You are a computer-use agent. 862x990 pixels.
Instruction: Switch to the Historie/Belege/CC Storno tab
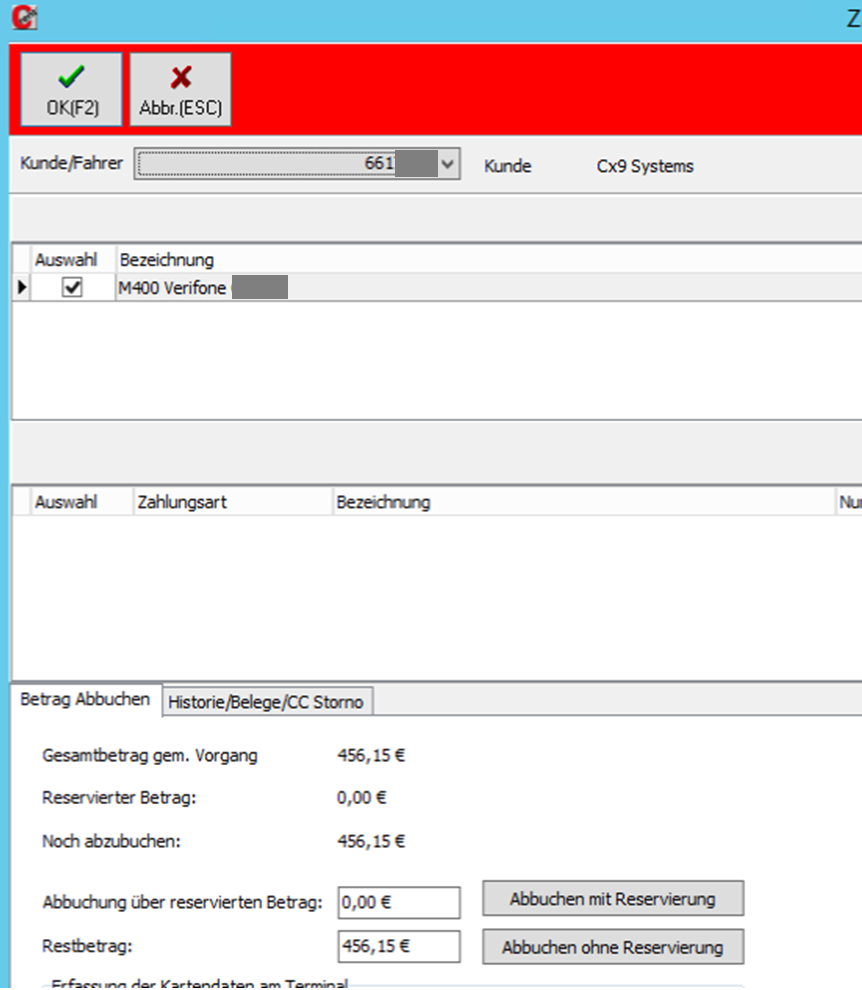click(x=268, y=703)
